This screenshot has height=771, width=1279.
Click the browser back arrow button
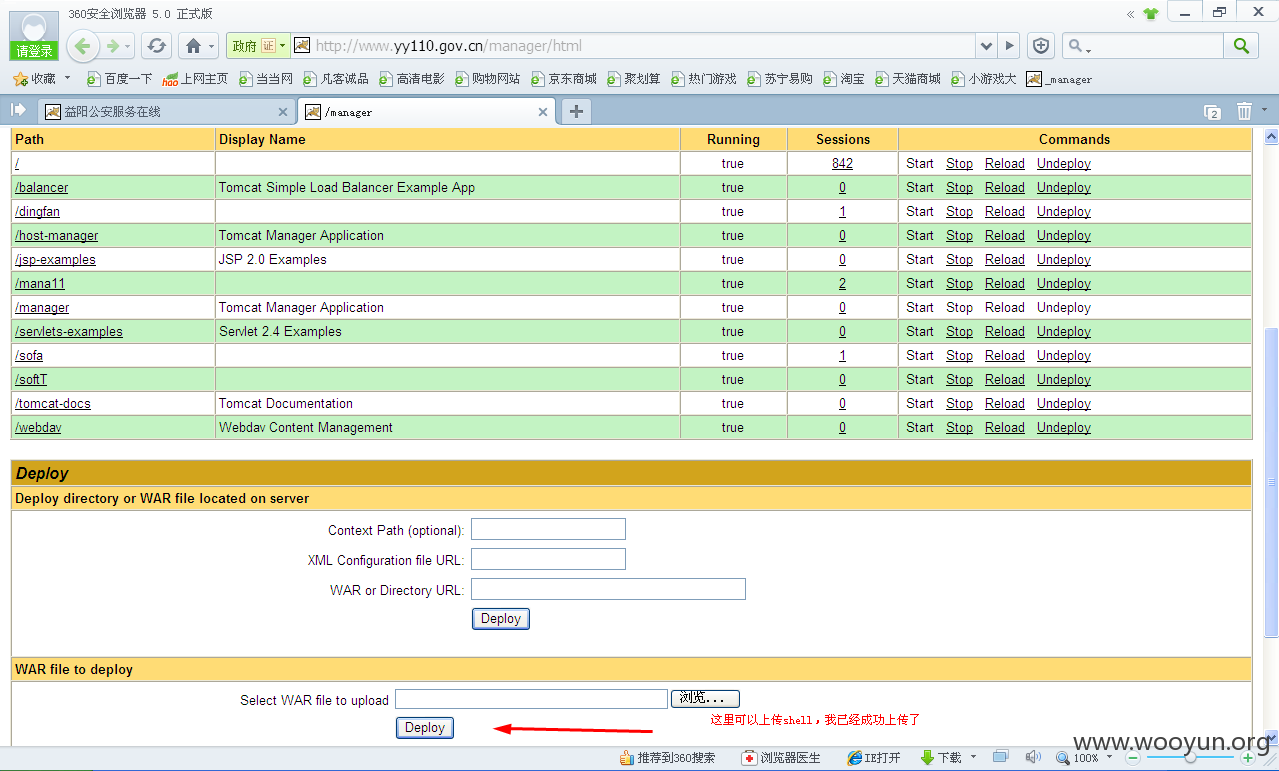[82, 45]
